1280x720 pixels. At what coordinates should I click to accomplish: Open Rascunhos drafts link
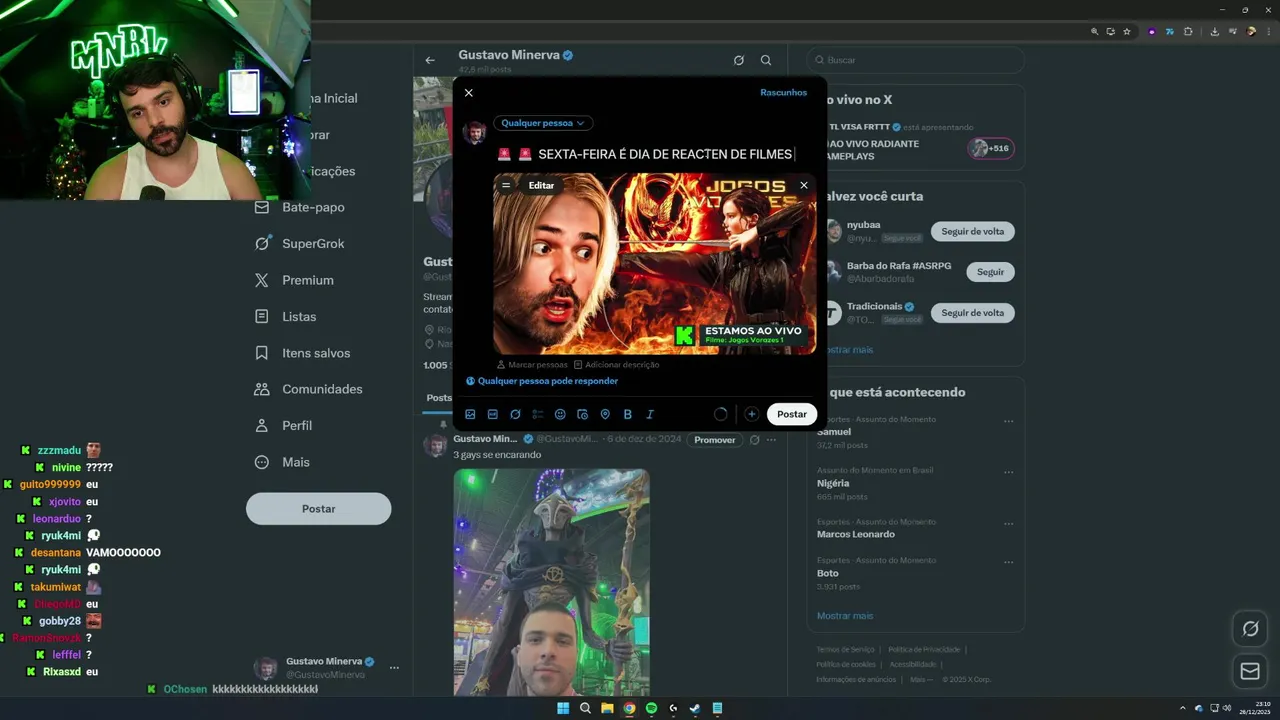click(x=783, y=93)
